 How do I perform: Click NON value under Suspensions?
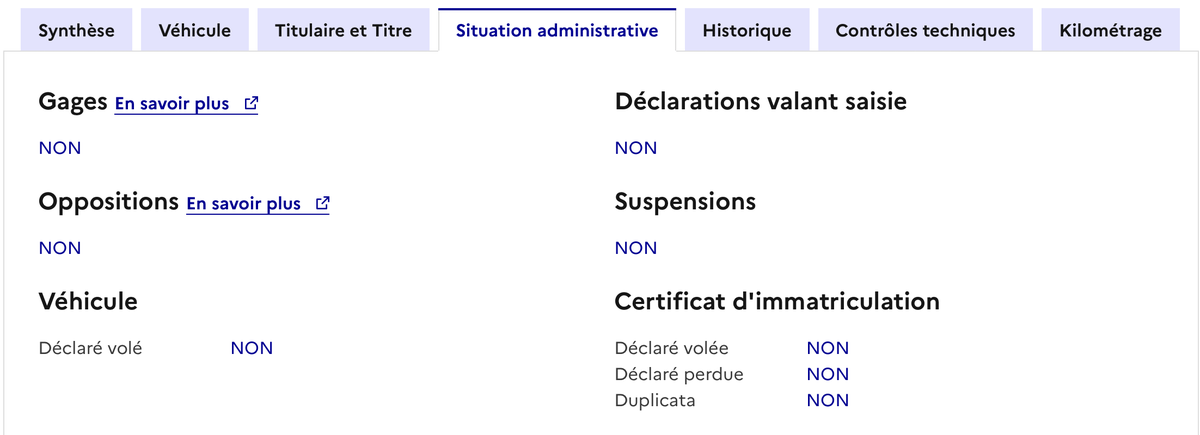point(636,248)
